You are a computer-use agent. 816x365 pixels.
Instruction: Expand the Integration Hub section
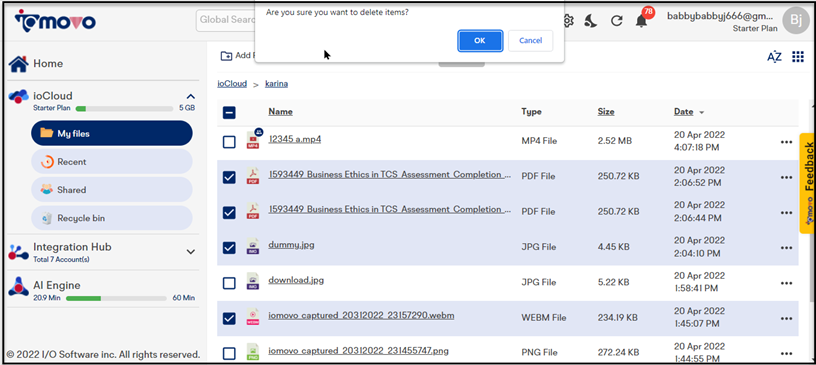(191, 252)
